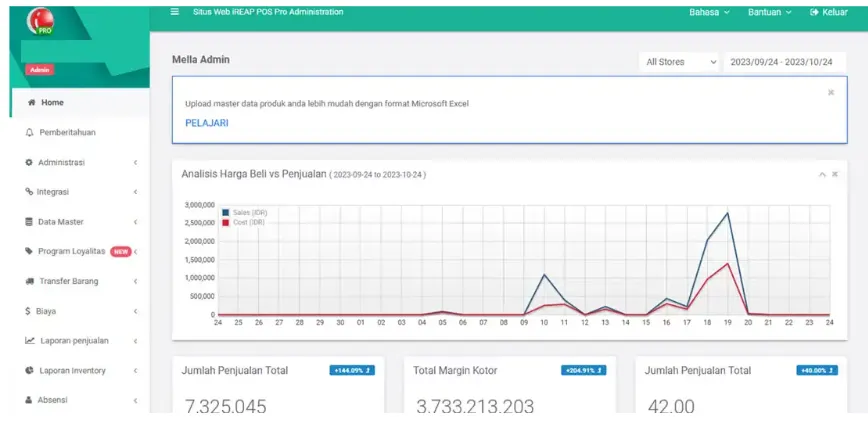Click the +204.91% badge on Total Margin Kotor

[x=583, y=370]
